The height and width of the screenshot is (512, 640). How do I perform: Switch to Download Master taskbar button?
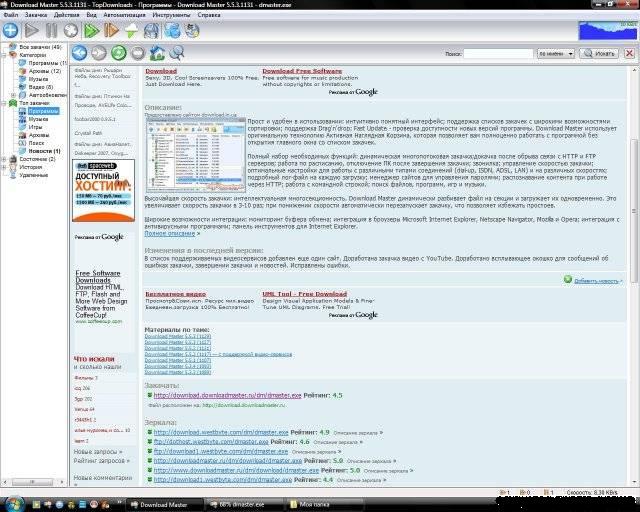160,504
